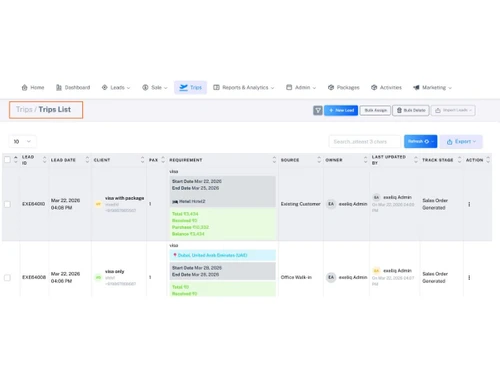Screen dimensions: 500x375
Task: Open the Packages page
Action: click(x=344, y=88)
